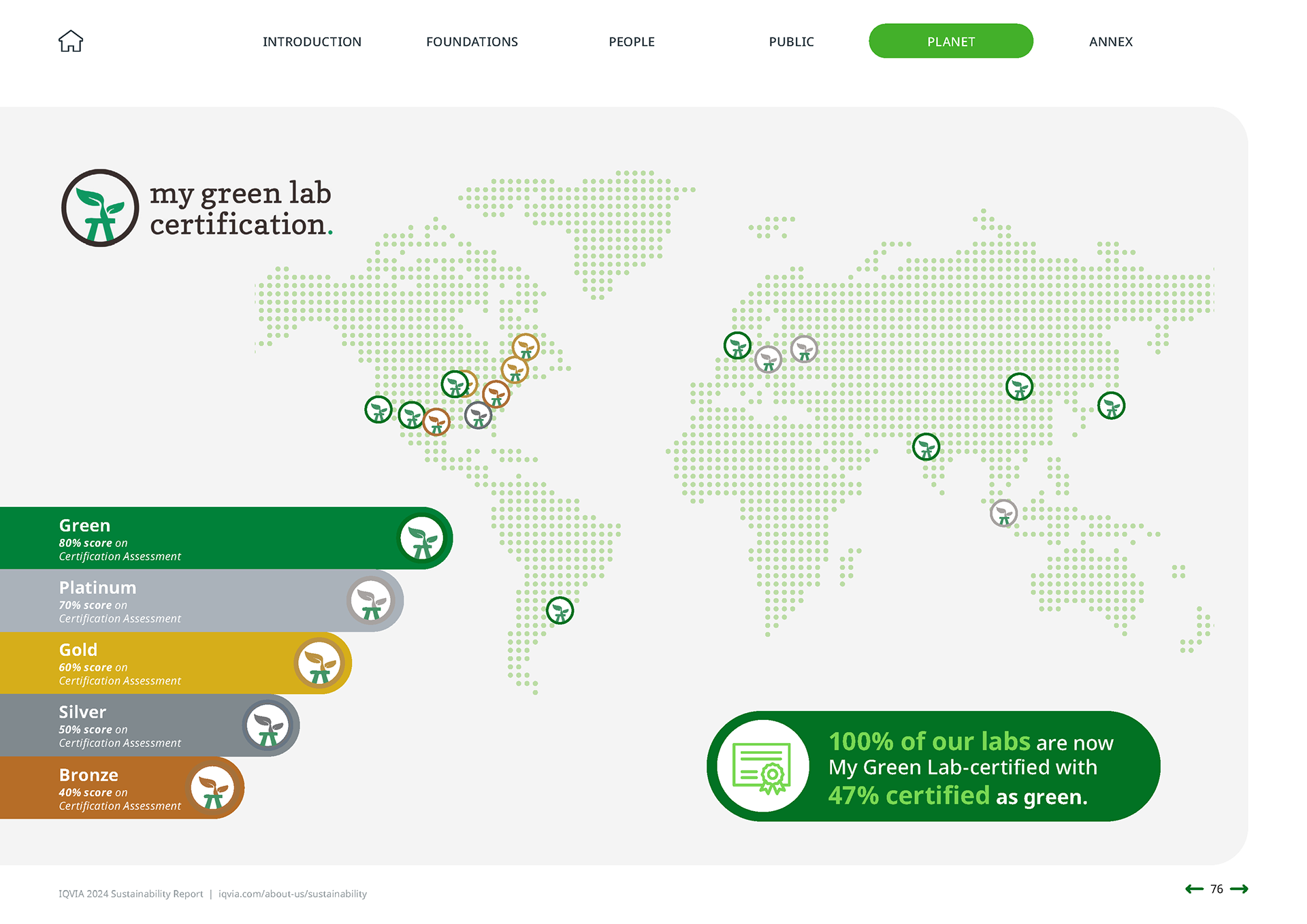1307x924 pixels.
Task: Click the easternmost platinum marker in Europe
Action: 804,350
